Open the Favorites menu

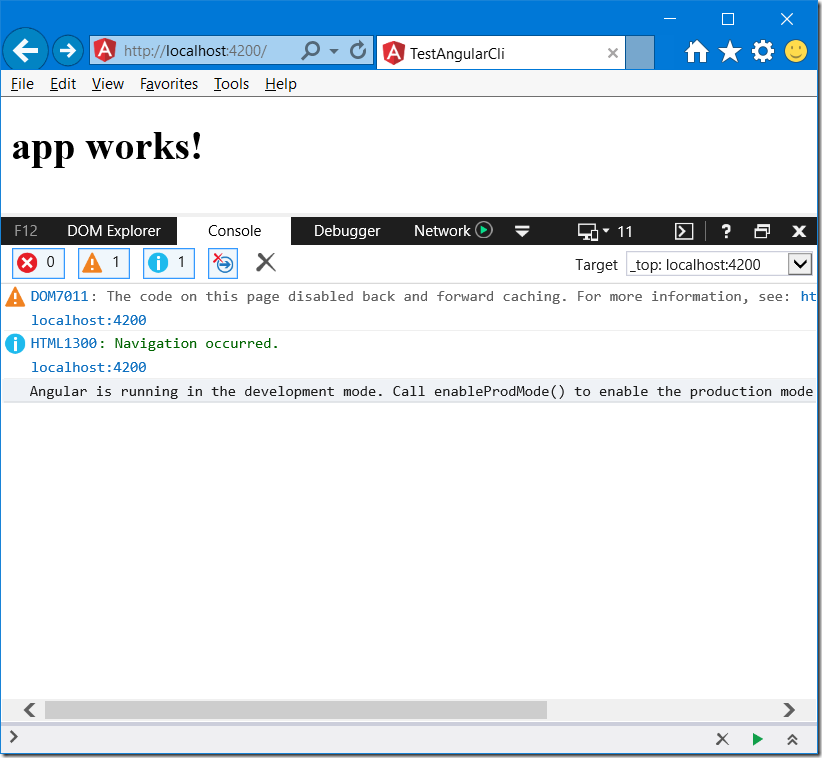169,84
